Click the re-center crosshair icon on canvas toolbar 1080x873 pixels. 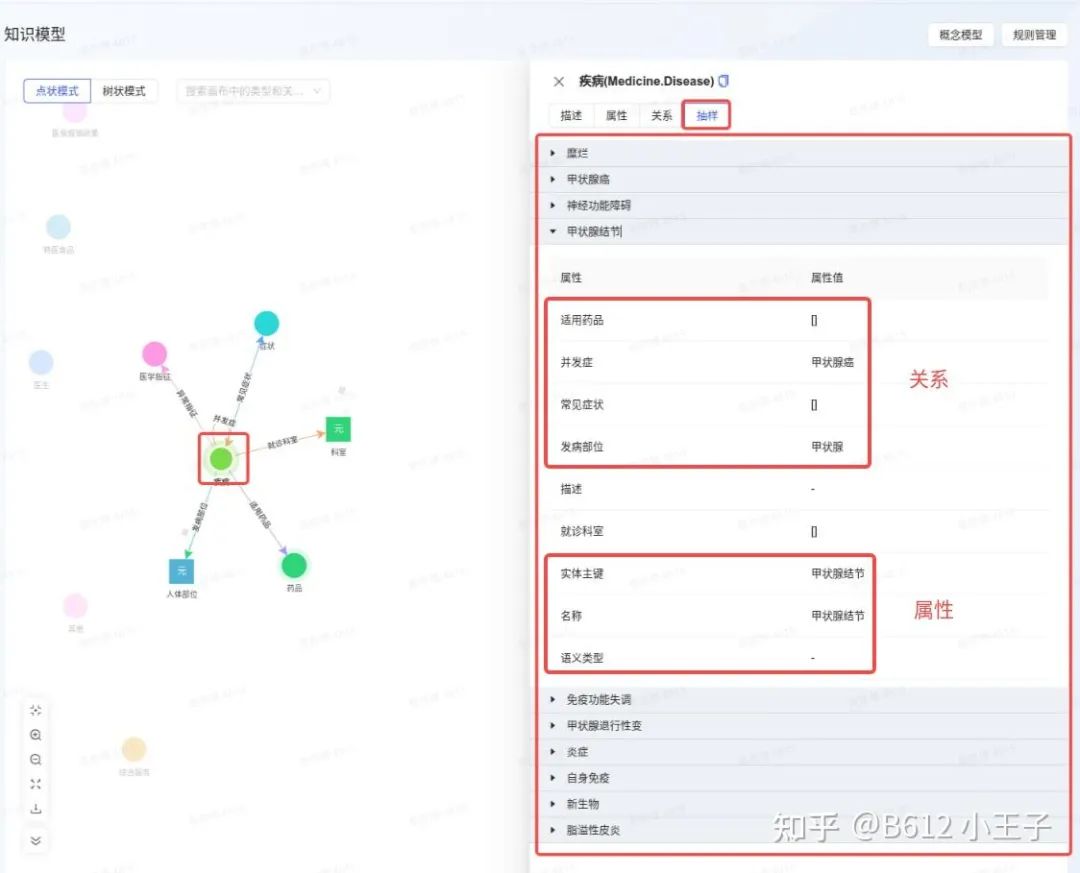coord(35,710)
